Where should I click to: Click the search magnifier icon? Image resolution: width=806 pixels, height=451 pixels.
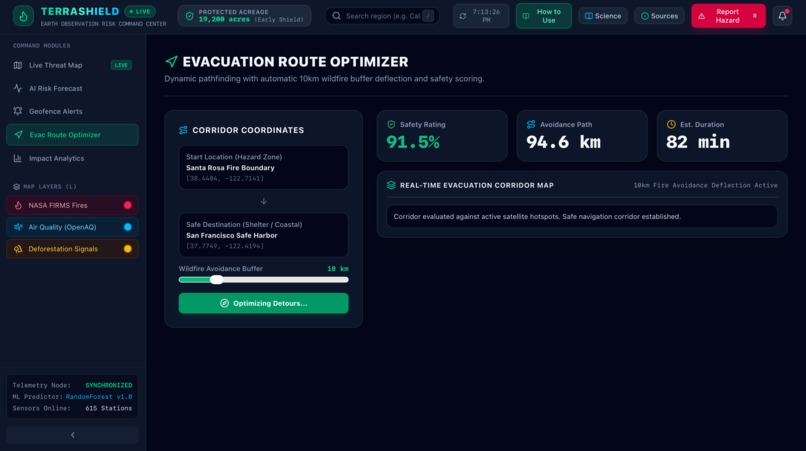336,16
